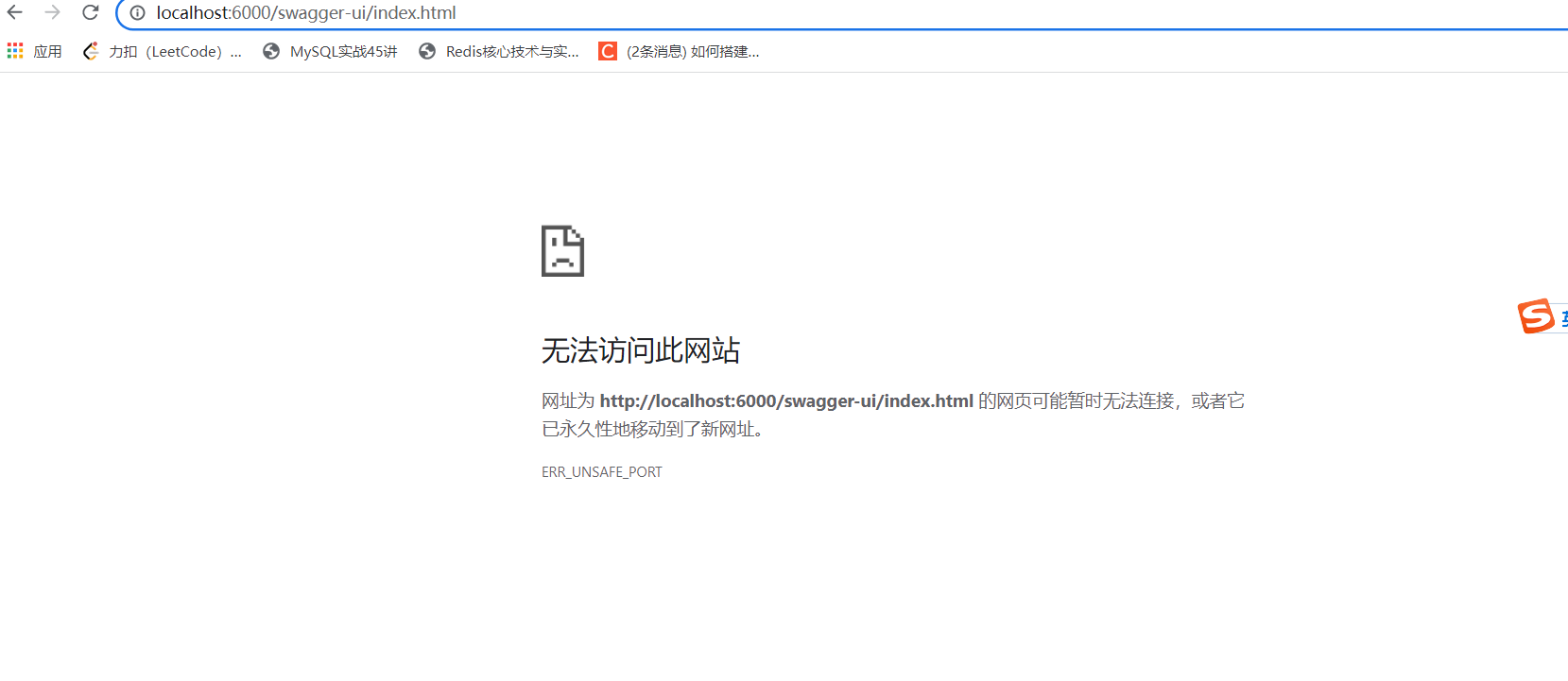Viewport: 1568px width, 681px height.
Task: Click the globe icon beside MySQL实战45讲
Action: (x=271, y=51)
